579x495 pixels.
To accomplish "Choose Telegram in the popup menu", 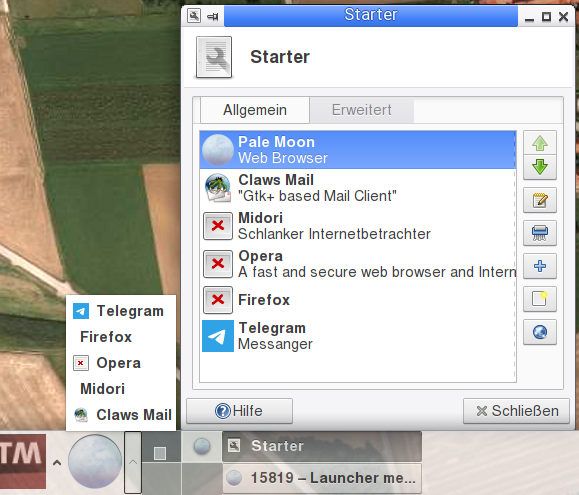I will pos(121,311).
